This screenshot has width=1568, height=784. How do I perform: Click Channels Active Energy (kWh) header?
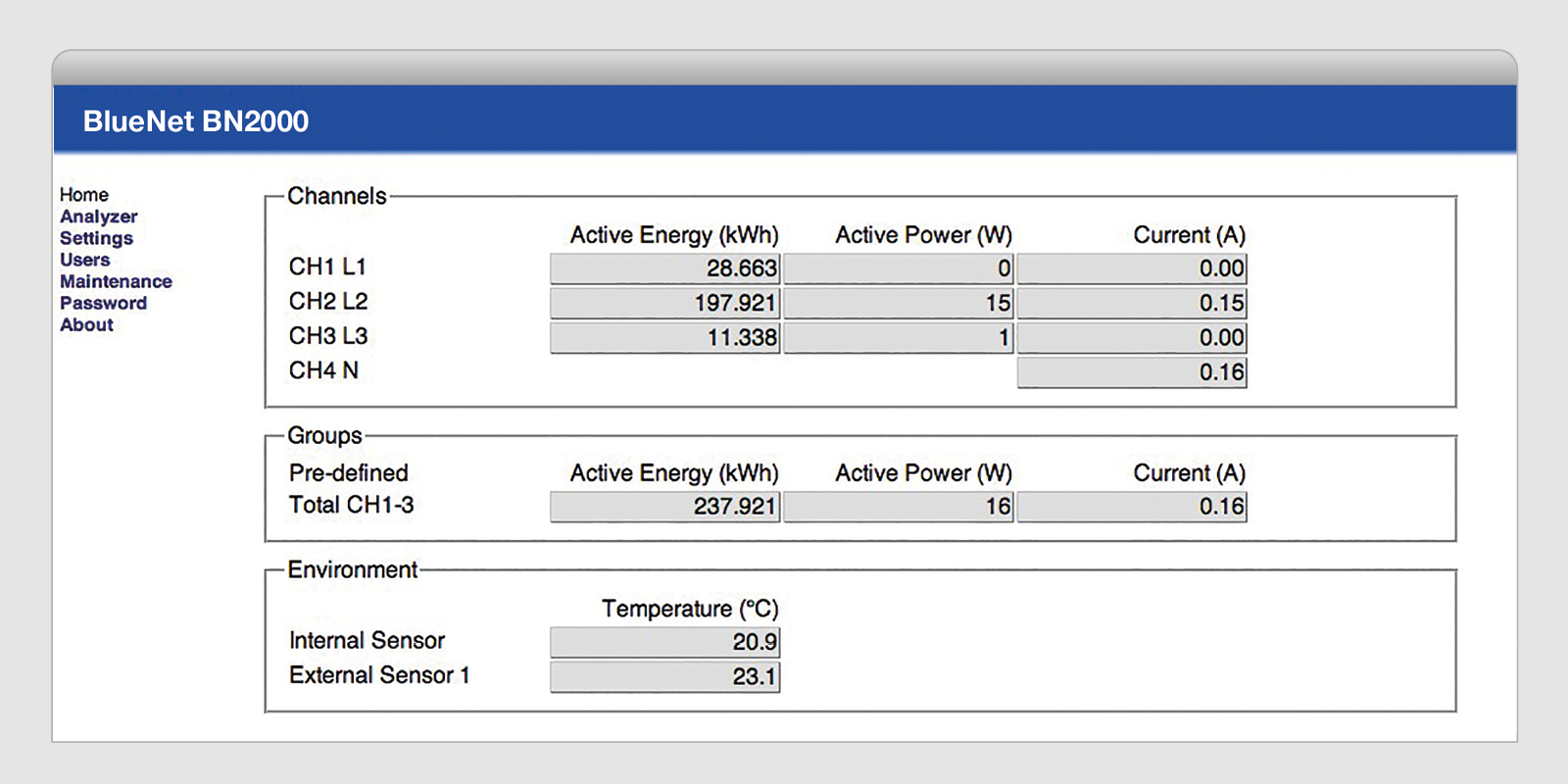[674, 235]
